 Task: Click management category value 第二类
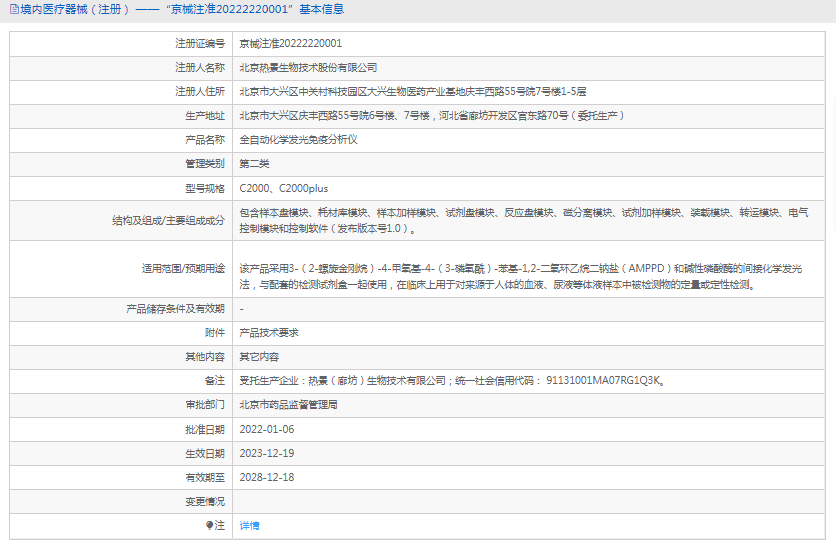point(254,164)
